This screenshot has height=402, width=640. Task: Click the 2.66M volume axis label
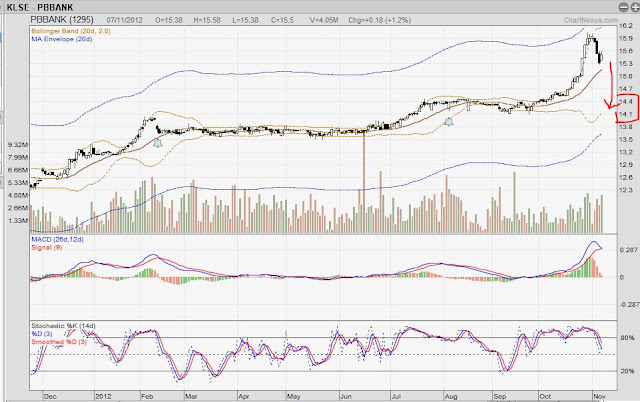click(18, 208)
